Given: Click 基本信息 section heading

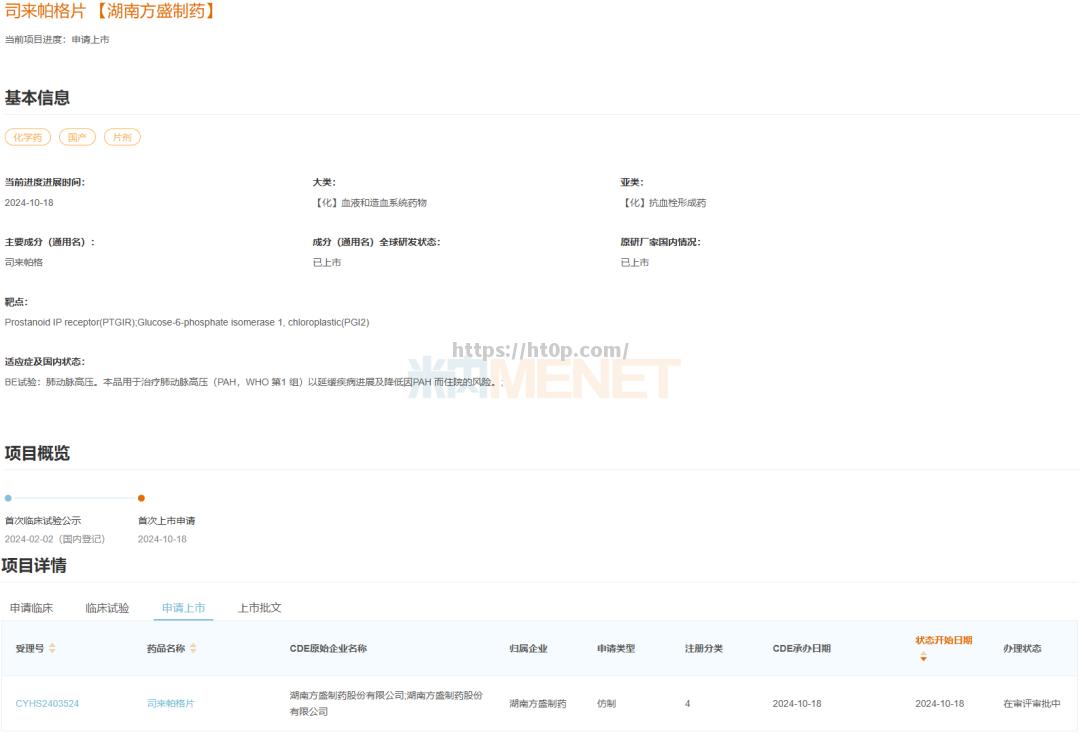Looking at the screenshot, I should pyautogui.click(x=37, y=98).
